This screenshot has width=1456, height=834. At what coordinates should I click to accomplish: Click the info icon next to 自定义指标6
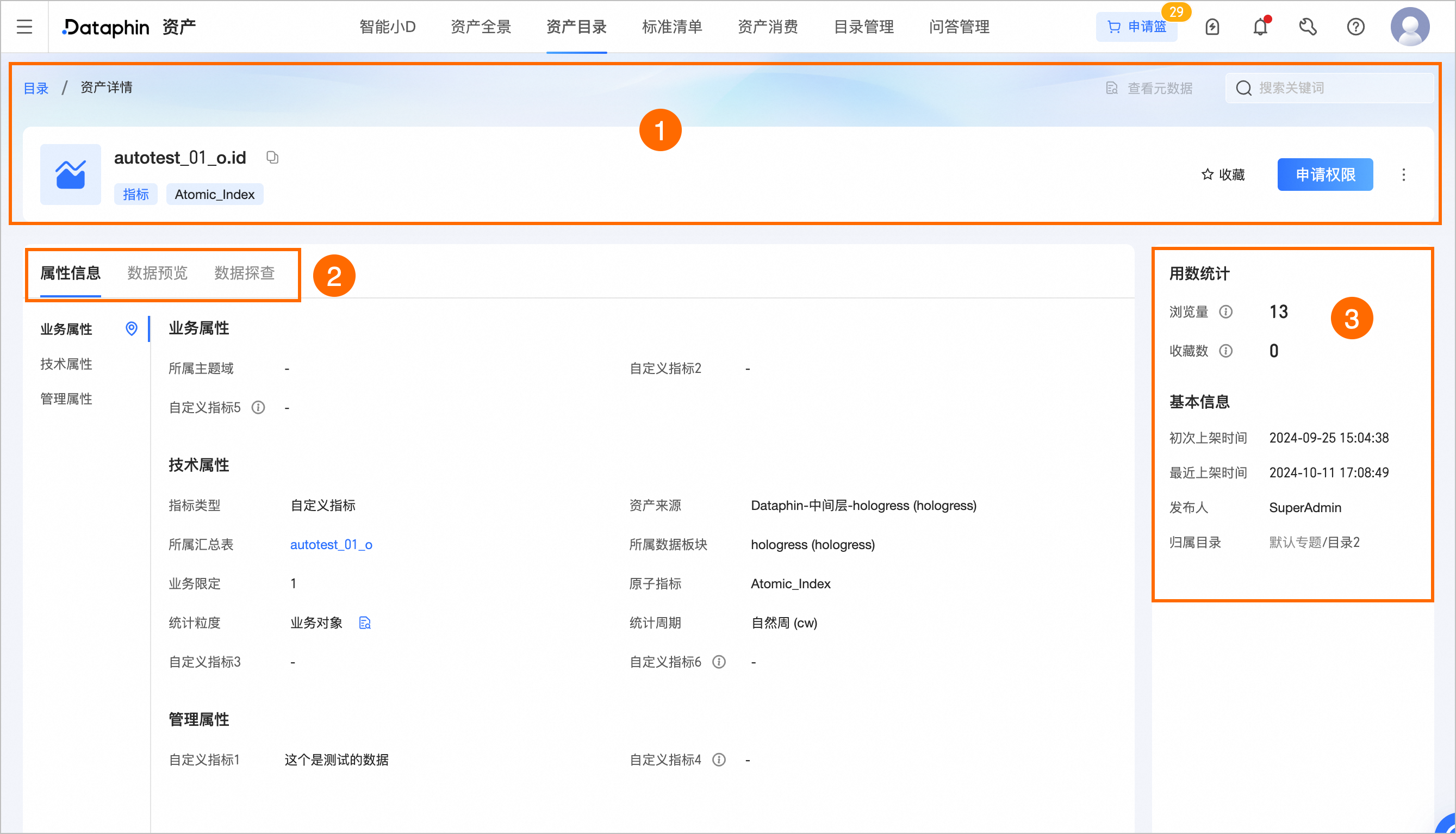pyautogui.click(x=719, y=662)
